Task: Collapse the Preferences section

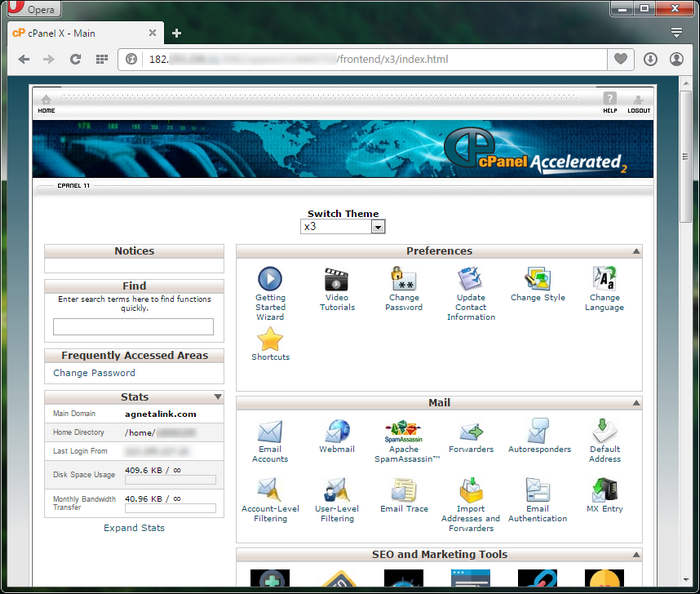Action: tap(636, 251)
